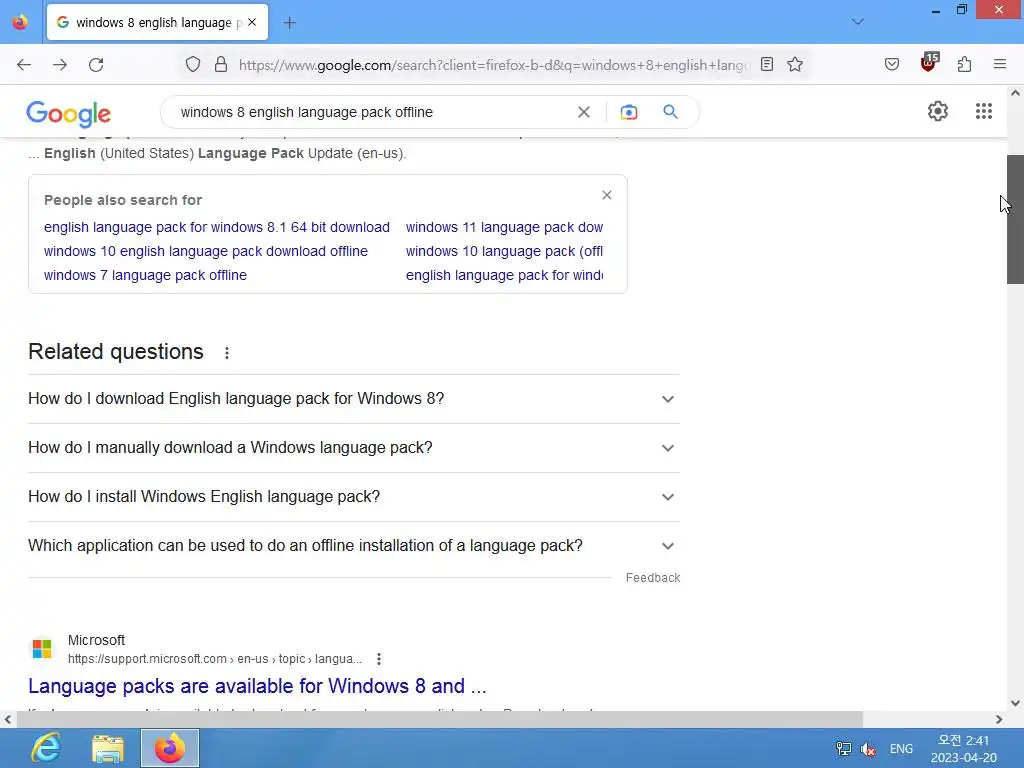
Task: Send feedback on related questions
Action: [652, 578]
